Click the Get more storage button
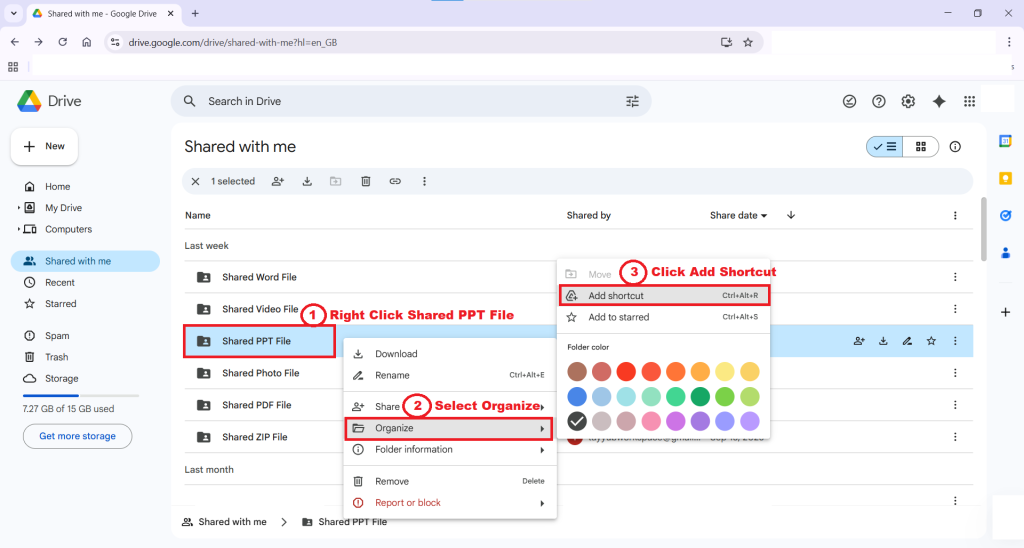This screenshot has width=1024, height=548. tap(77, 436)
